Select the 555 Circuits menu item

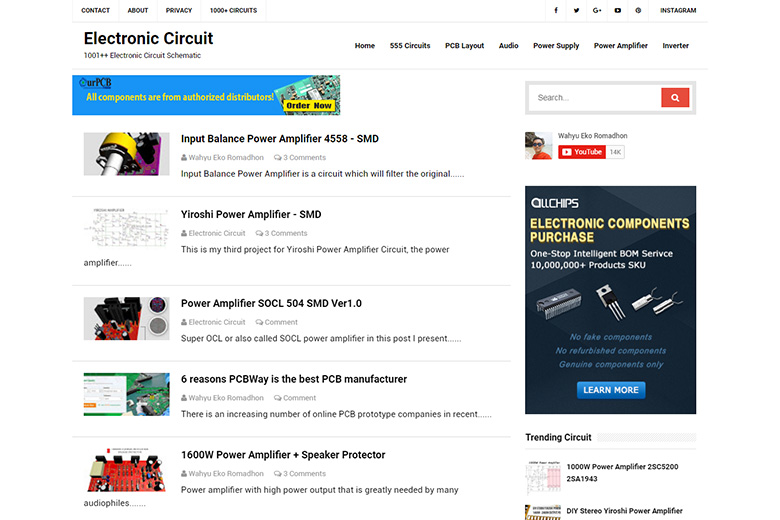coord(410,46)
